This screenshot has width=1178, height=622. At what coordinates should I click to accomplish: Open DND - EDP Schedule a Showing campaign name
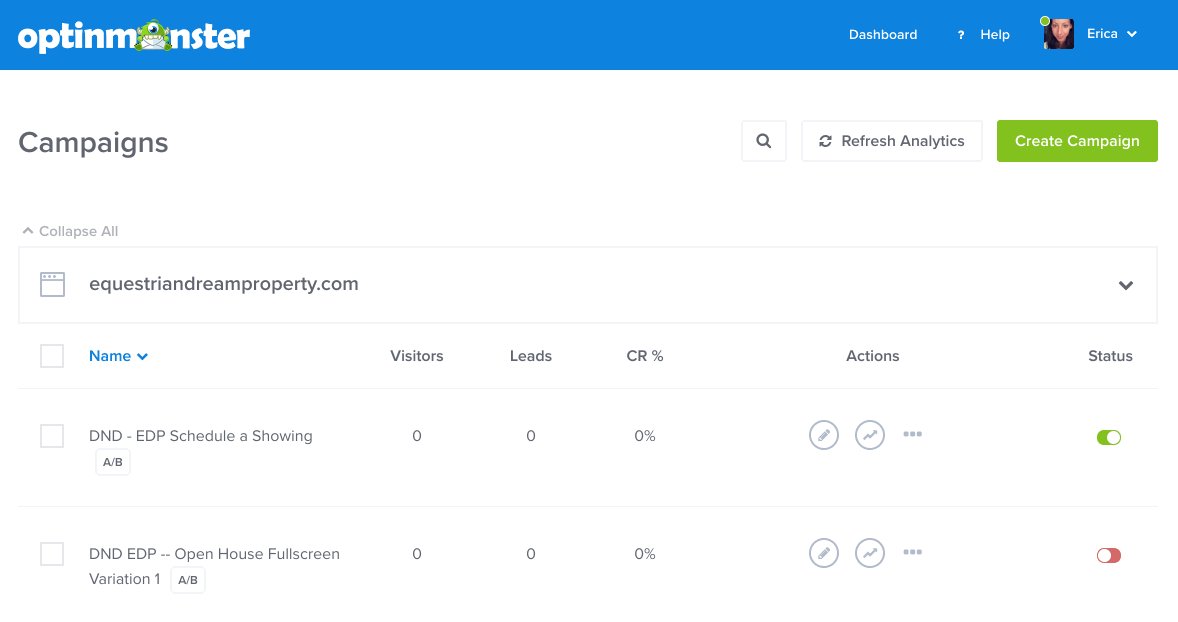pyautogui.click(x=201, y=436)
